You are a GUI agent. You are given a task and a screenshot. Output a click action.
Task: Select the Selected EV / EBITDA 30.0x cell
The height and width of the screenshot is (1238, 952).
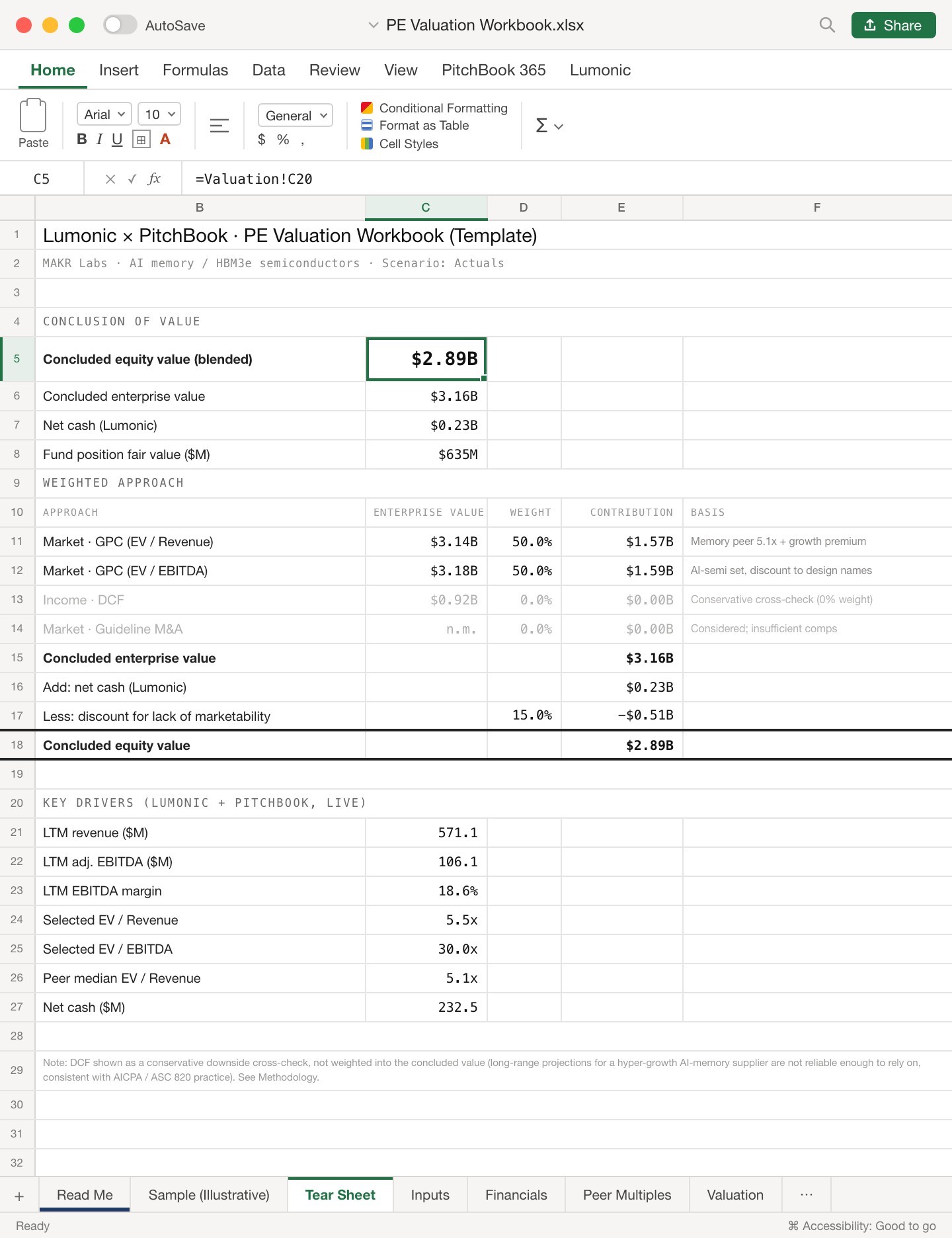426,949
